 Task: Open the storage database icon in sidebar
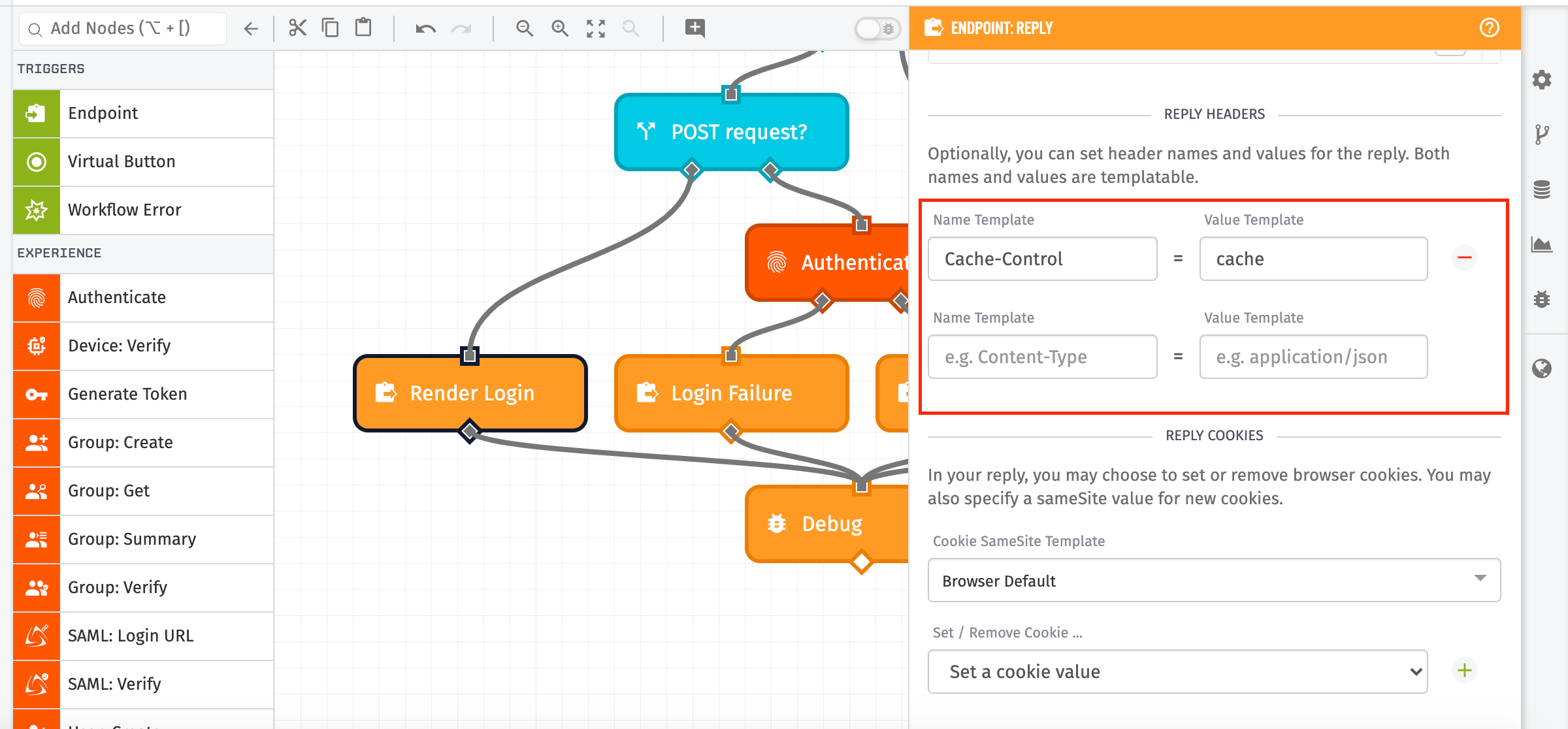1542,189
